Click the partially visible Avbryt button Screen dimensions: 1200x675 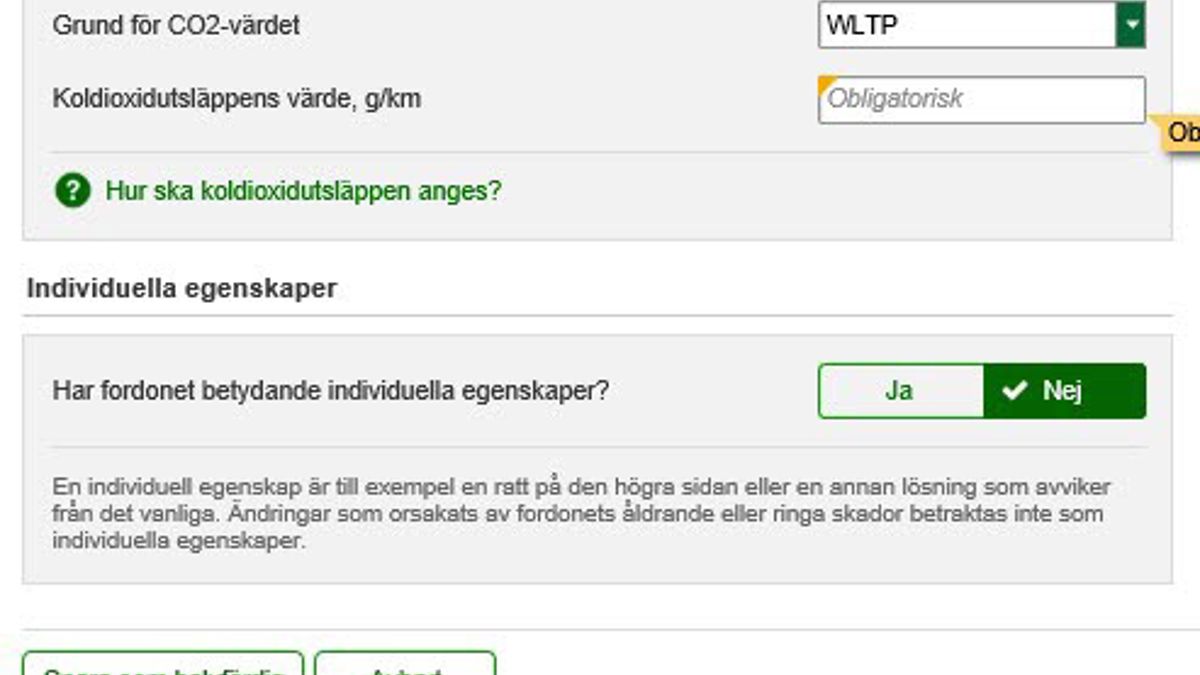405,664
